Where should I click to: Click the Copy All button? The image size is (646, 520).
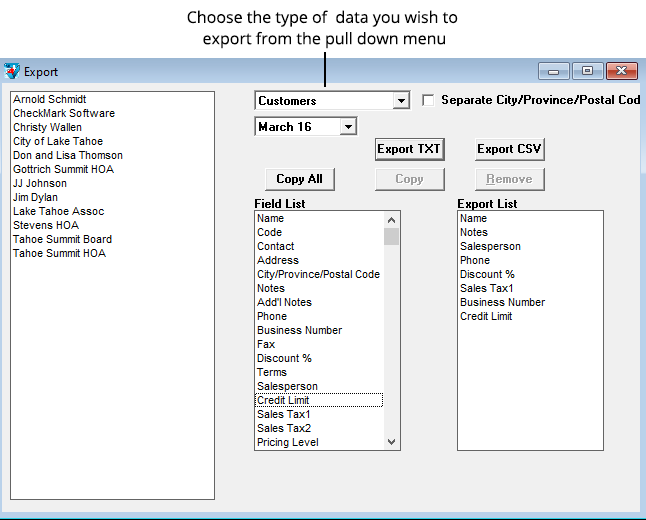click(299, 179)
